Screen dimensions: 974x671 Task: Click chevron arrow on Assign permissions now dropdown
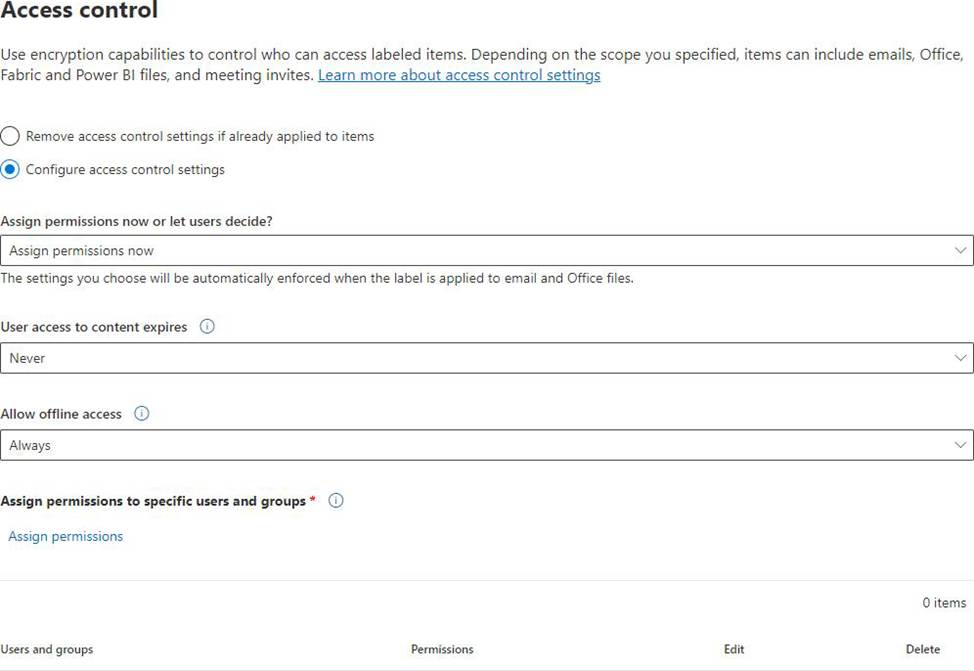click(960, 251)
